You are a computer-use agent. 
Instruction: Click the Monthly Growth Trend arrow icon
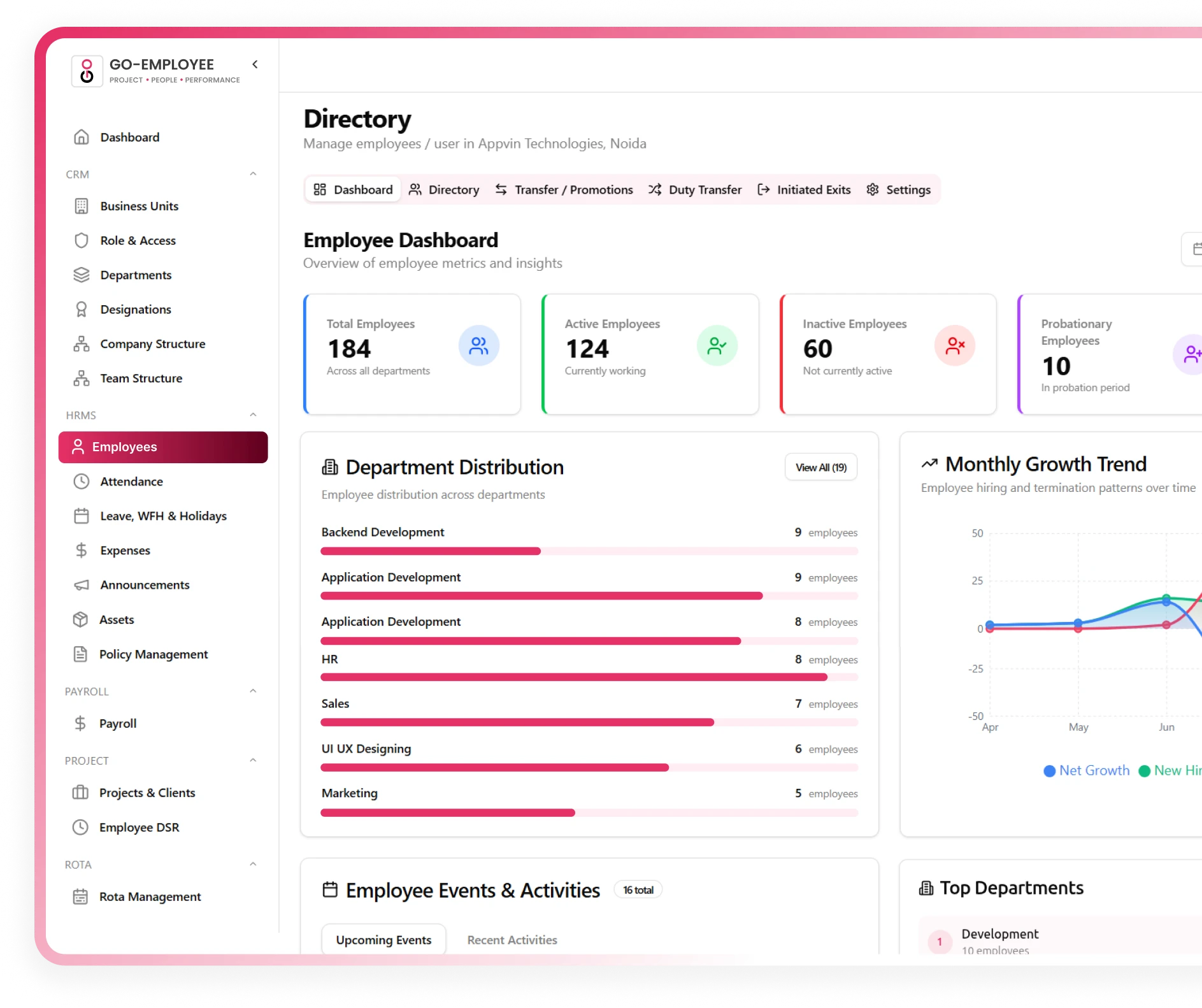(929, 464)
